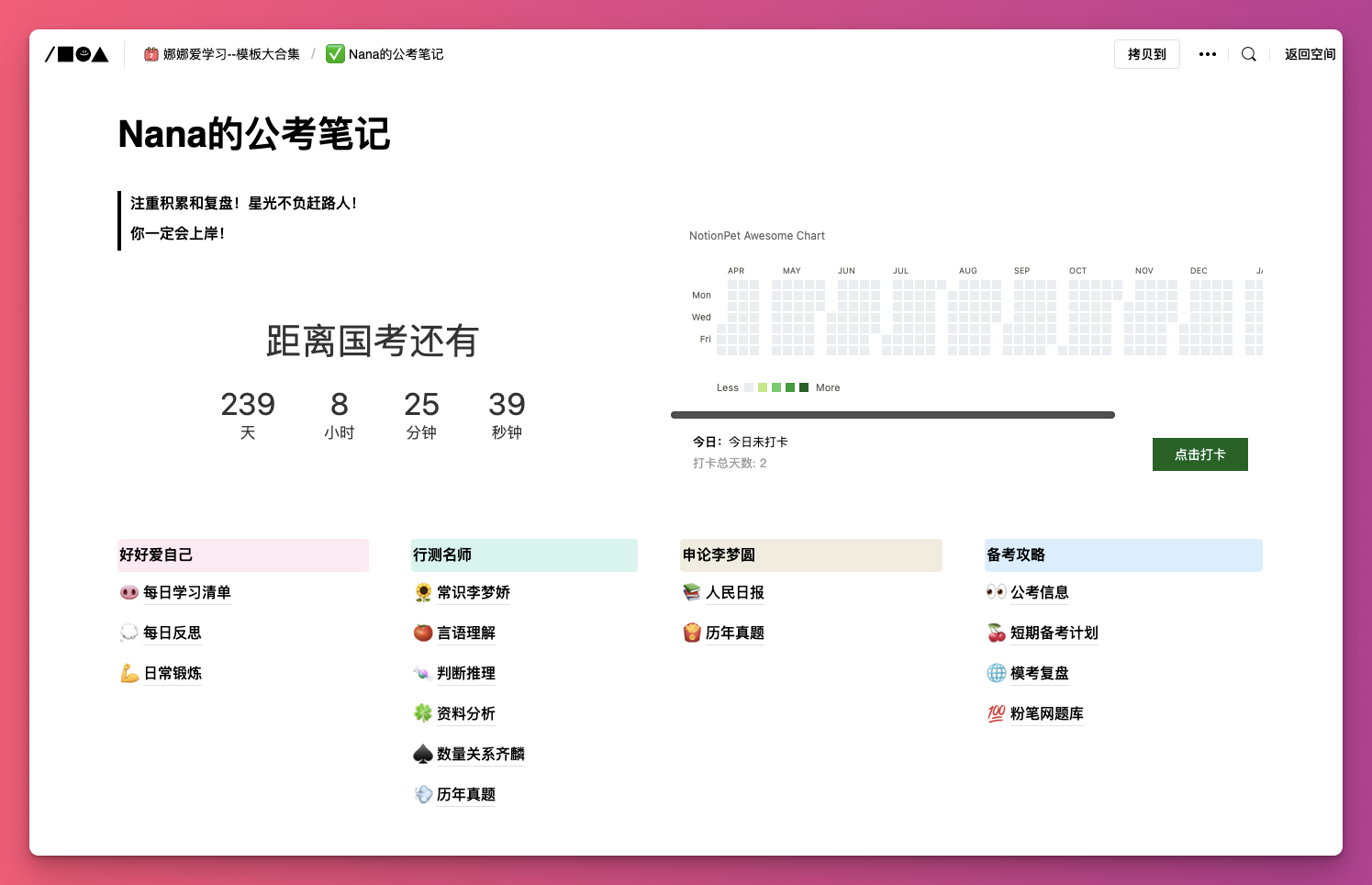The width and height of the screenshot is (1372, 885).
Task: Go to breadcrumb item 娜娜爱学习--模板大合集
Action: (x=222, y=54)
